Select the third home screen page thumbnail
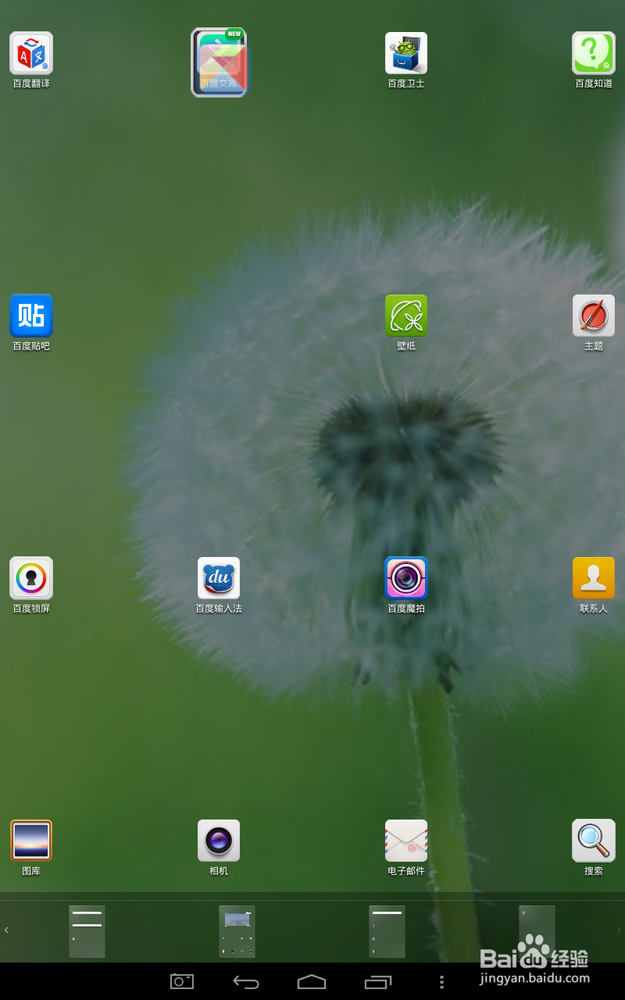 [x=387, y=931]
